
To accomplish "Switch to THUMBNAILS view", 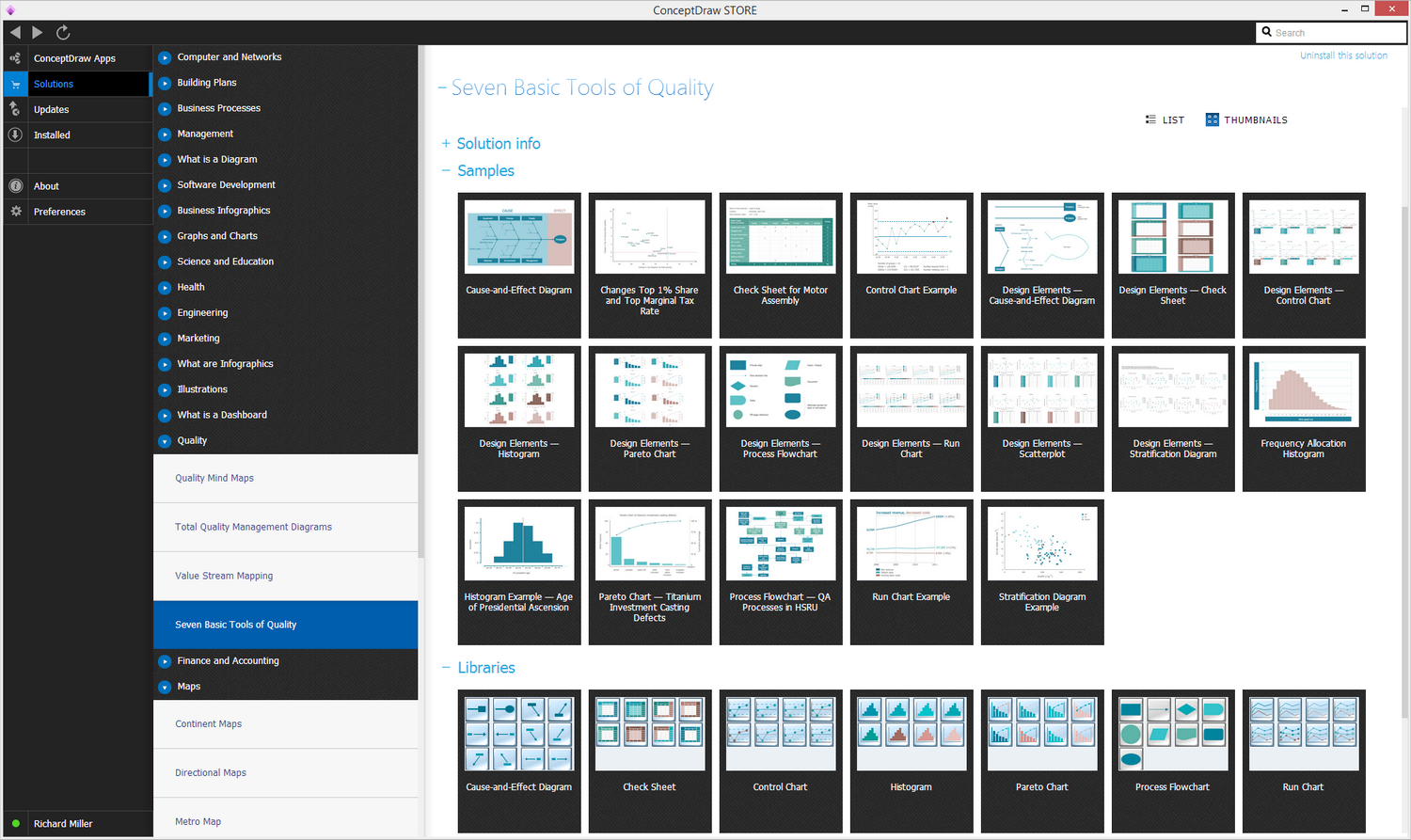I will click(1246, 119).
